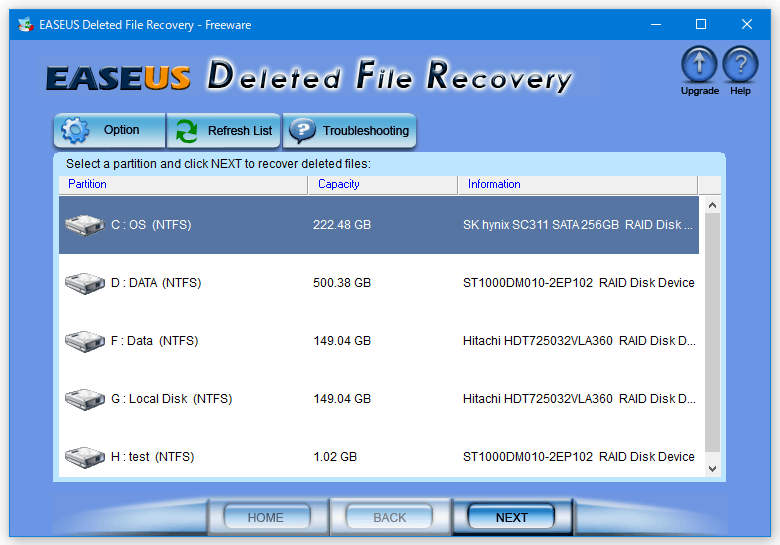This screenshot has height=545, width=780.
Task: Click the drive icon for F: Data
Action: (85, 341)
